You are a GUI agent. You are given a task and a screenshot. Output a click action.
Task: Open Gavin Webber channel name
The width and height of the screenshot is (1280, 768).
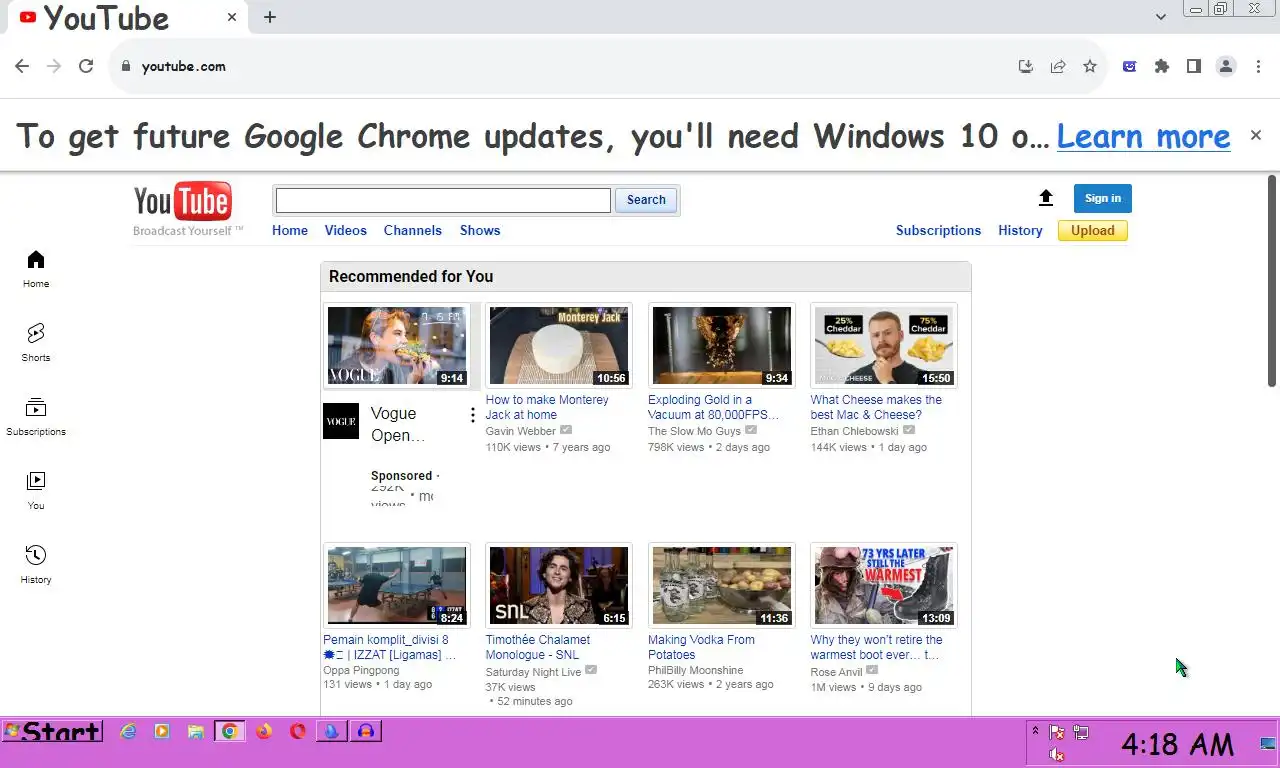pyautogui.click(x=521, y=431)
